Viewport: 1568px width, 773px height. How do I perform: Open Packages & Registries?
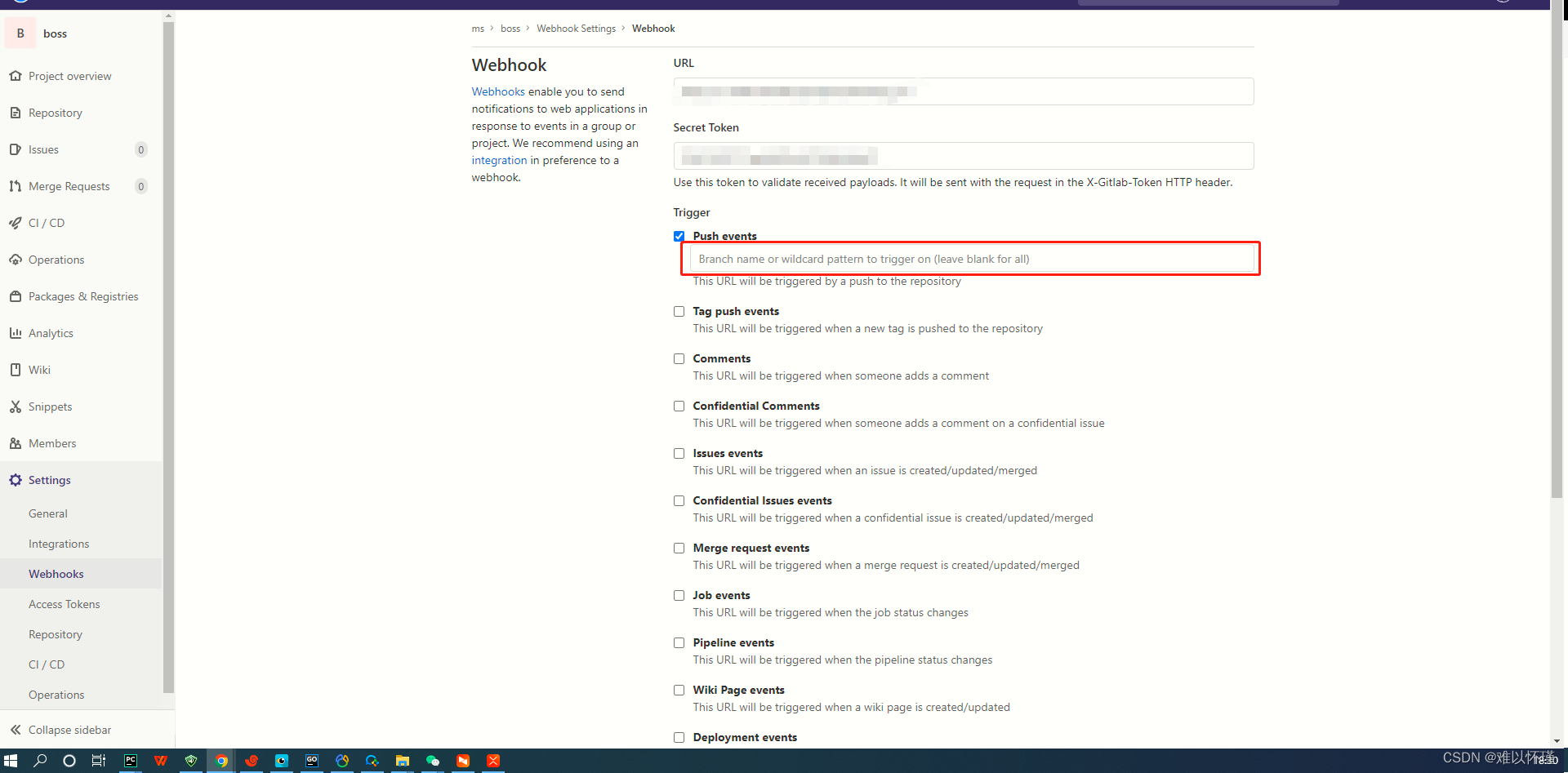(x=83, y=295)
